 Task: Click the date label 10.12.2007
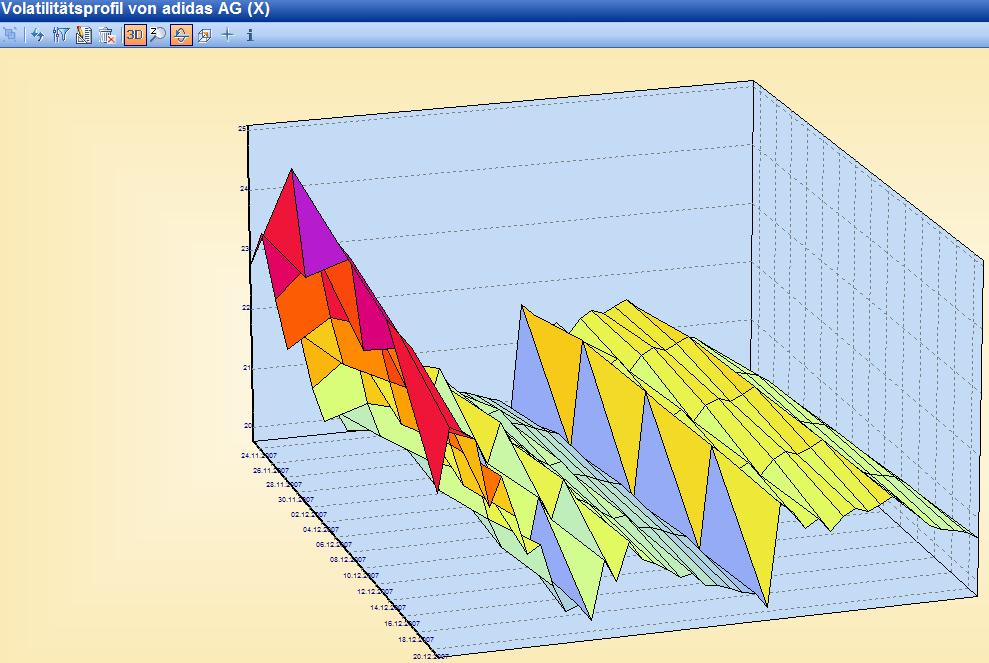coord(361,575)
